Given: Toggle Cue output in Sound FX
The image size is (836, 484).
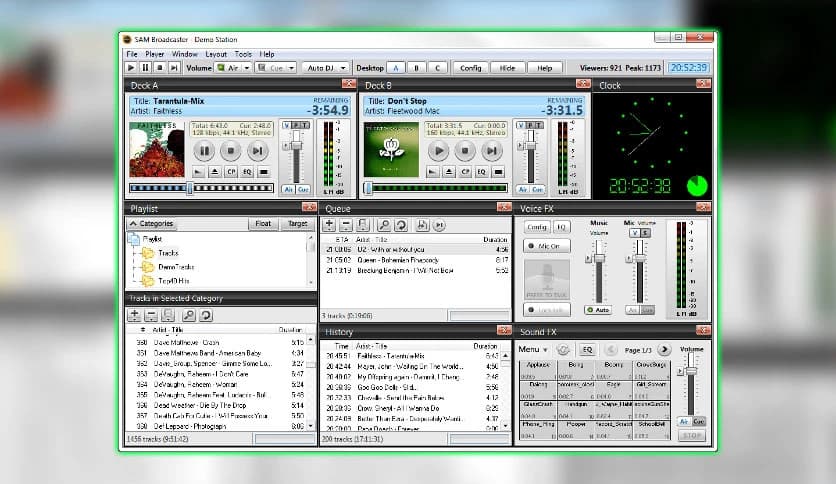Looking at the screenshot, I should coord(698,421).
